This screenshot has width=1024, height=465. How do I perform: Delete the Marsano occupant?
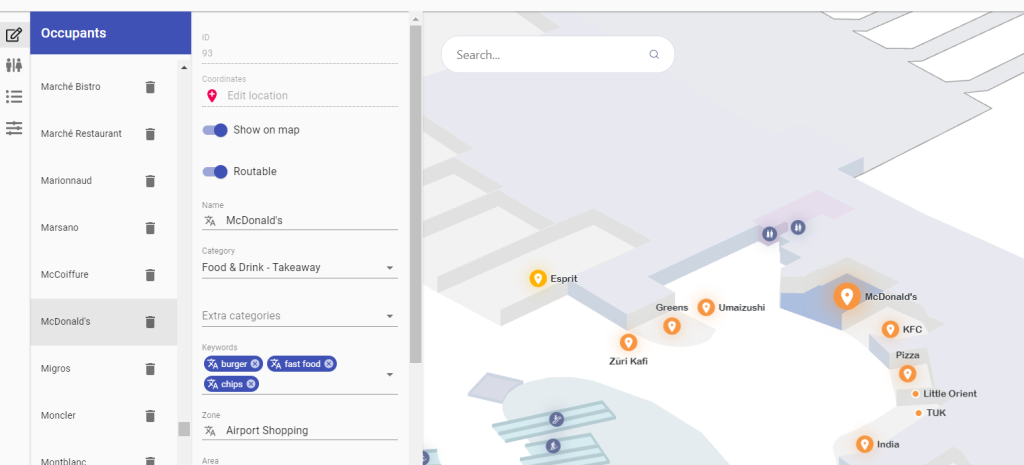(150, 228)
